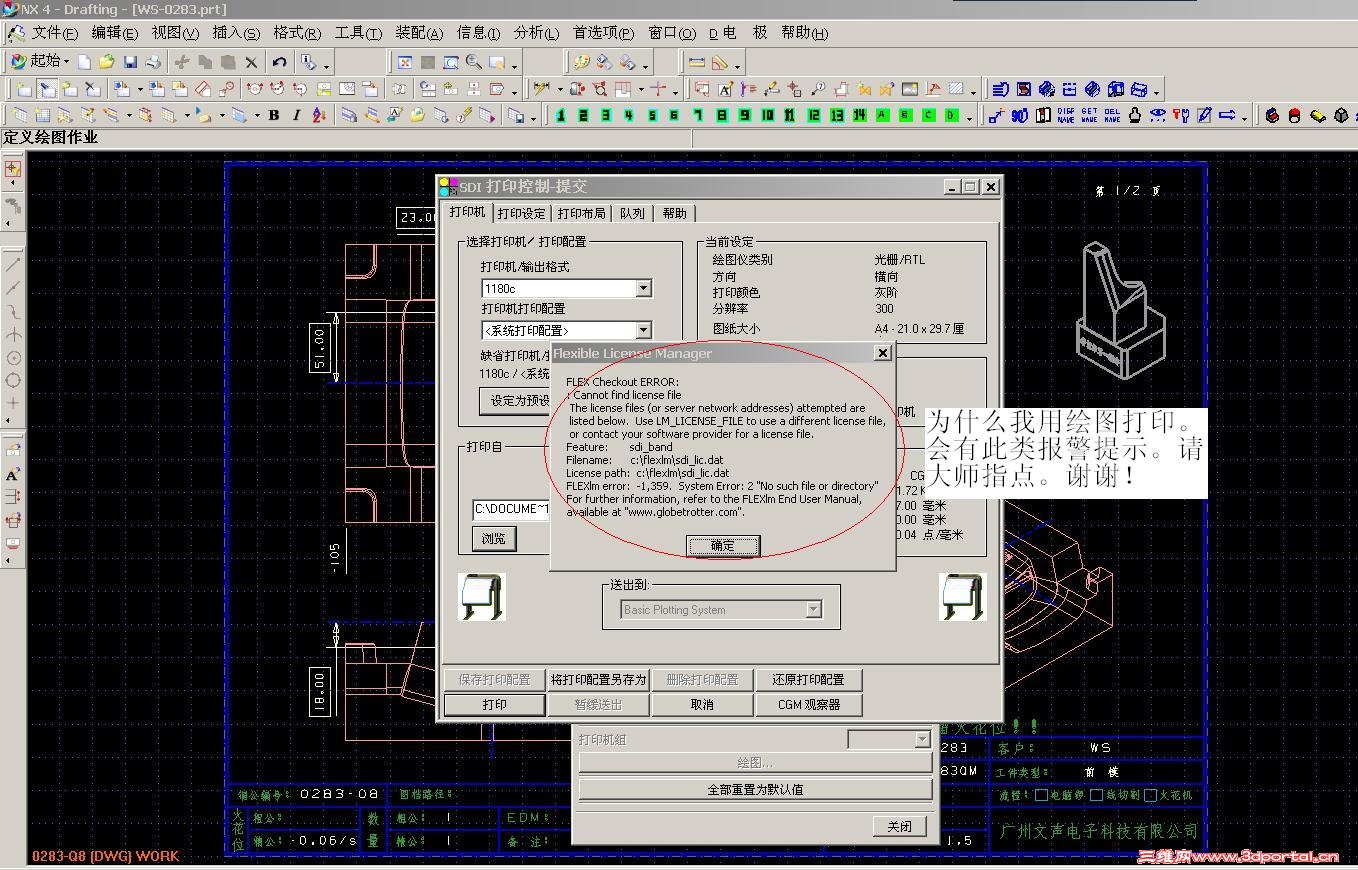The width and height of the screenshot is (1358, 870).
Task: Switch to the 队列 tab
Action: click(632, 213)
